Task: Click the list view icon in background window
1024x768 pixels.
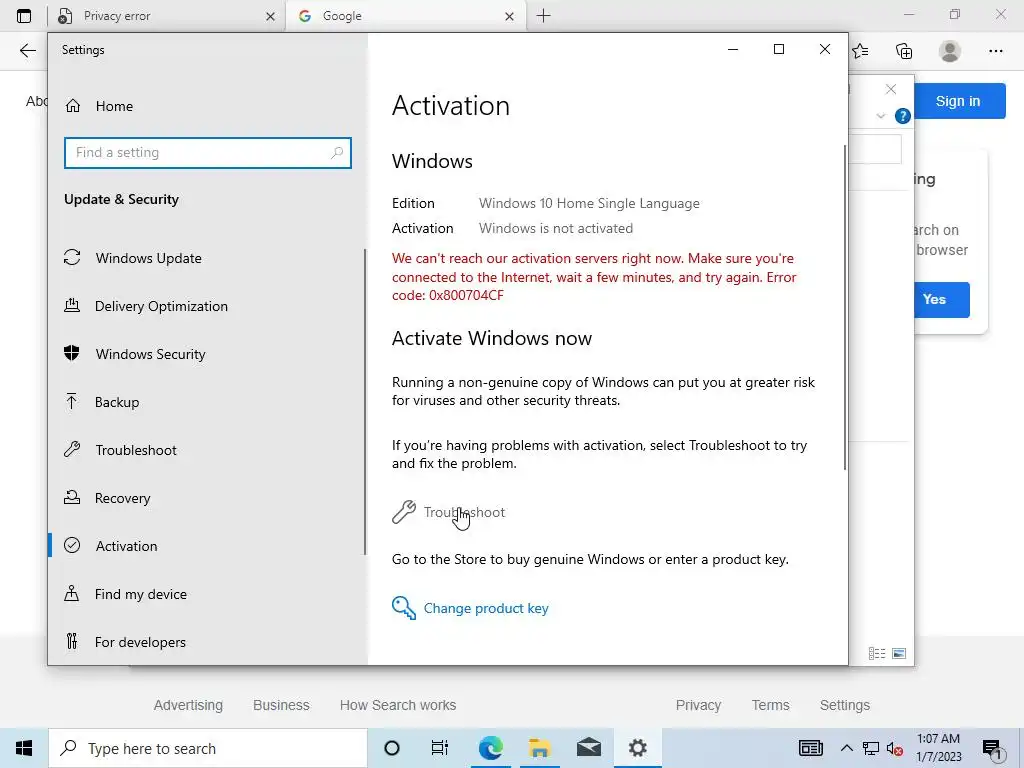Action: [877, 654]
